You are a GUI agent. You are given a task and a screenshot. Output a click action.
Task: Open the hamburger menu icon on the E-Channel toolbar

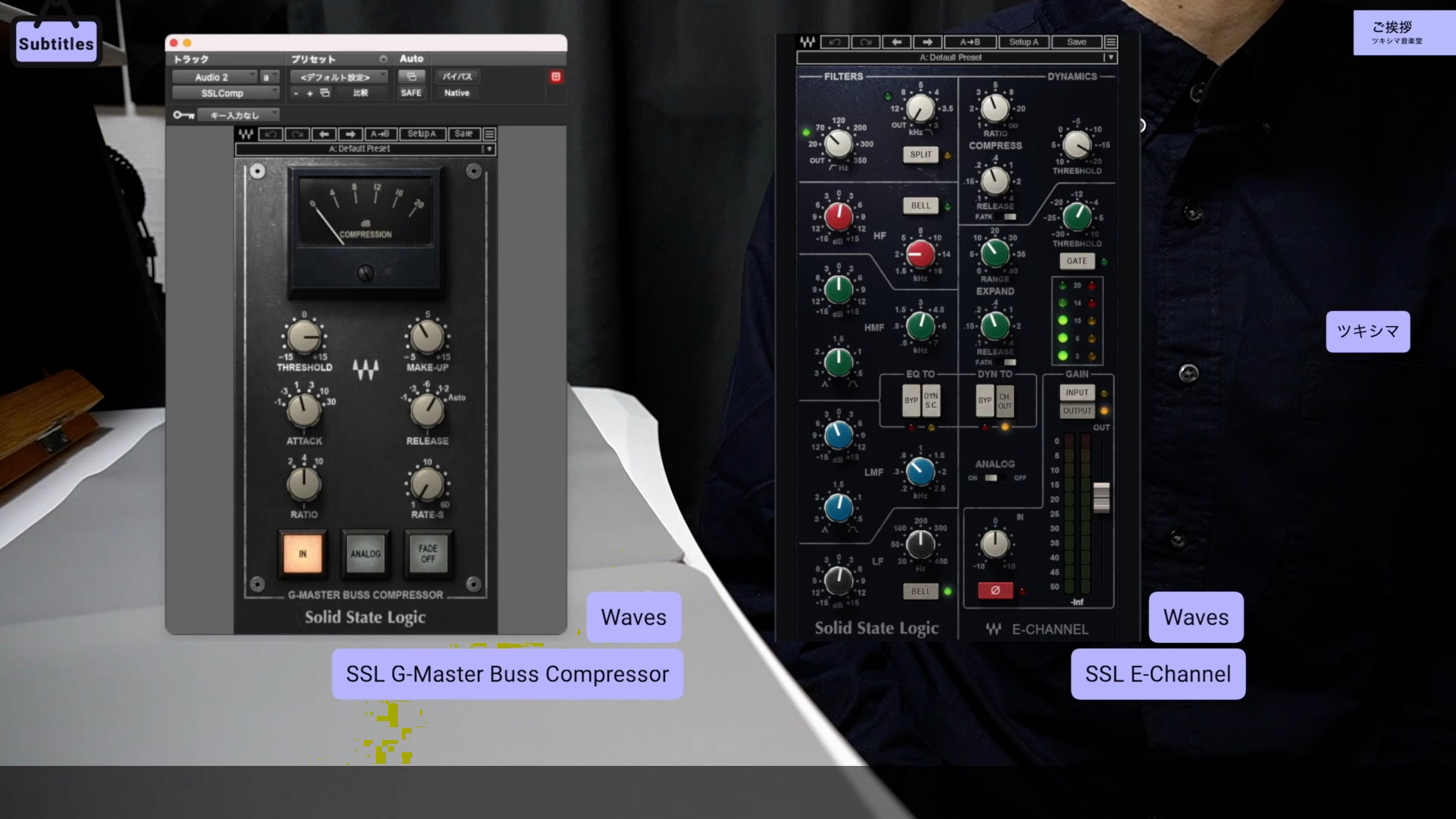(x=1109, y=42)
